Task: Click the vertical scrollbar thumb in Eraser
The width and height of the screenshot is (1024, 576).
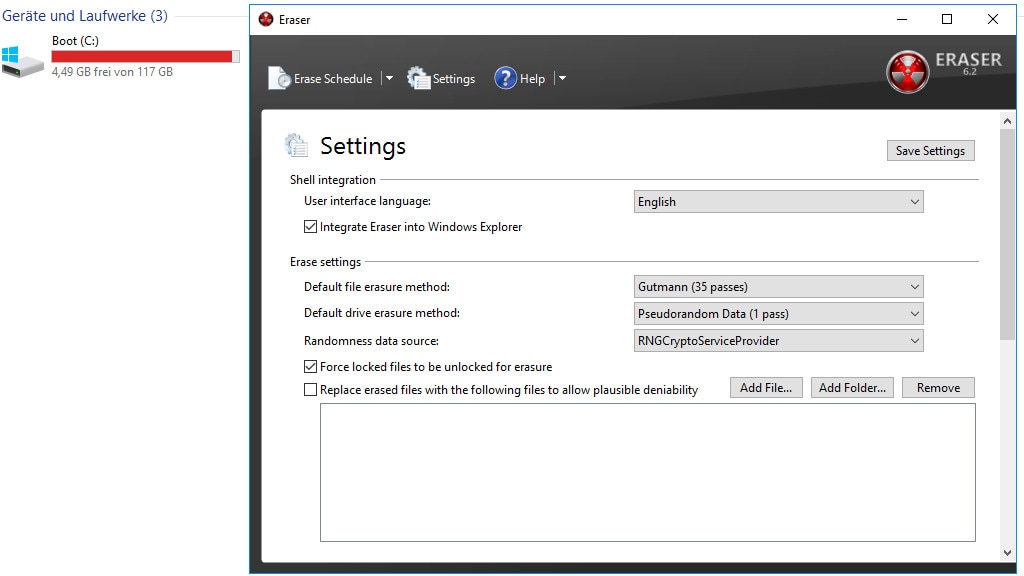Action: pyautogui.click(x=1007, y=234)
